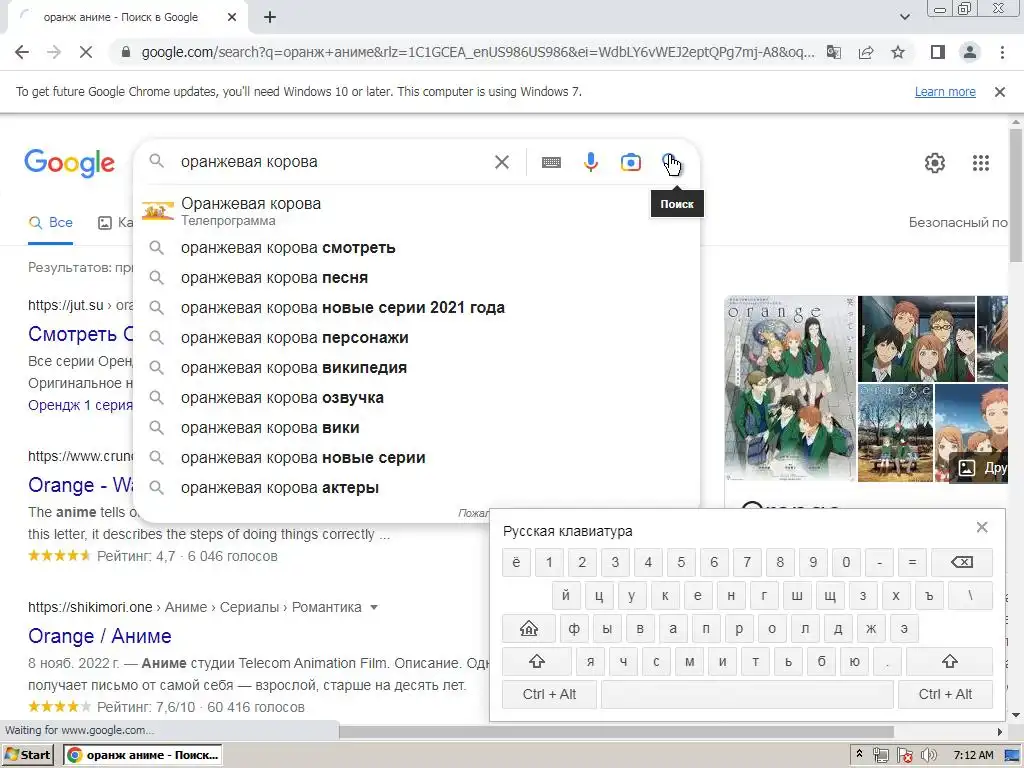The image size is (1024, 768).
Task: Start voice search with the microphone
Action: [x=591, y=162]
